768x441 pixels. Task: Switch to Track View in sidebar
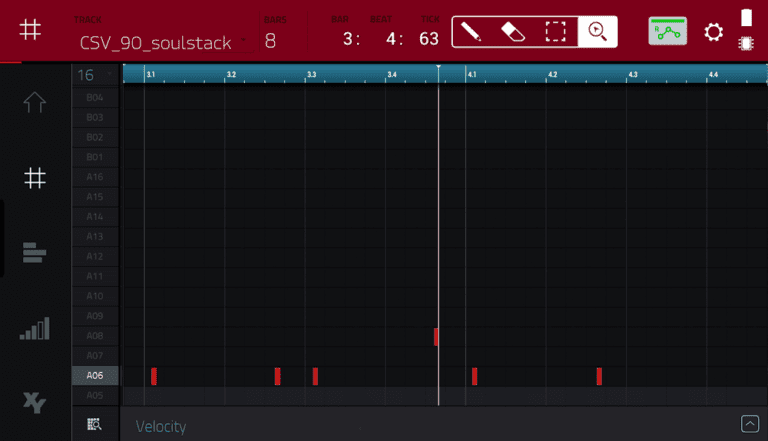coord(34,254)
